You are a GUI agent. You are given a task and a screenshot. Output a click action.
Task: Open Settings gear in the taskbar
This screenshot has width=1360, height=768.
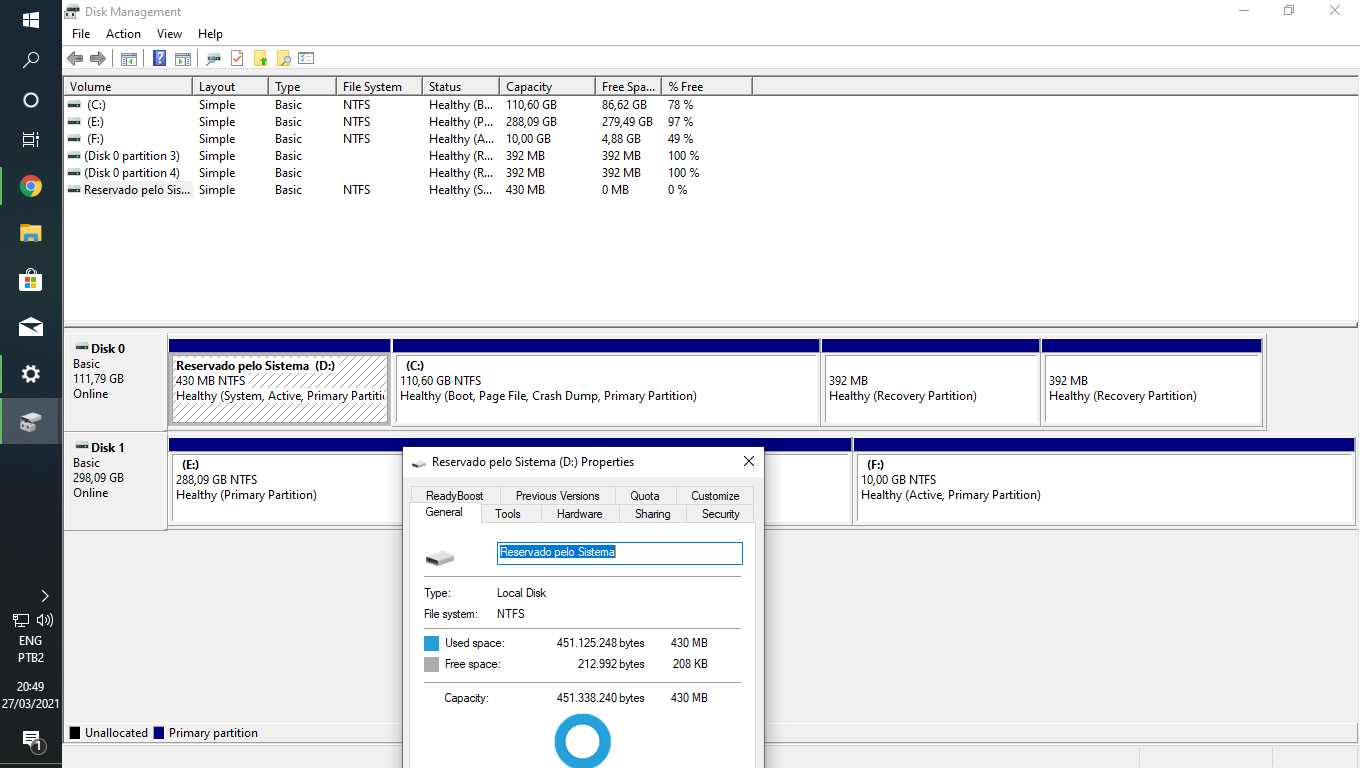click(x=31, y=374)
